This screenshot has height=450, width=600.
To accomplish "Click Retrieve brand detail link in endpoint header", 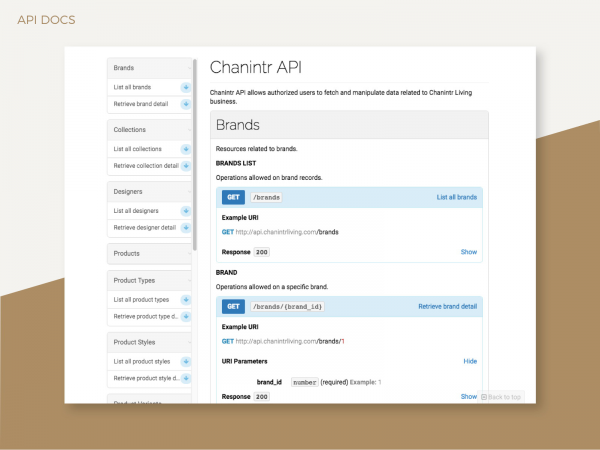I will click(448, 307).
